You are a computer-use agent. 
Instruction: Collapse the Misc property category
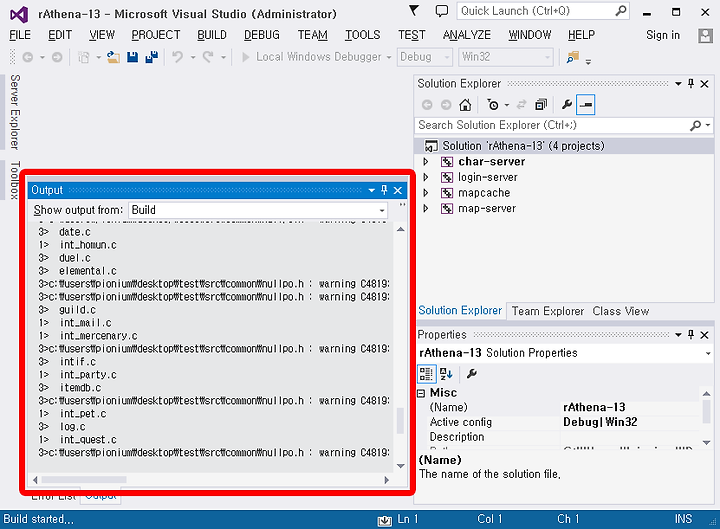(x=421, y=394)
